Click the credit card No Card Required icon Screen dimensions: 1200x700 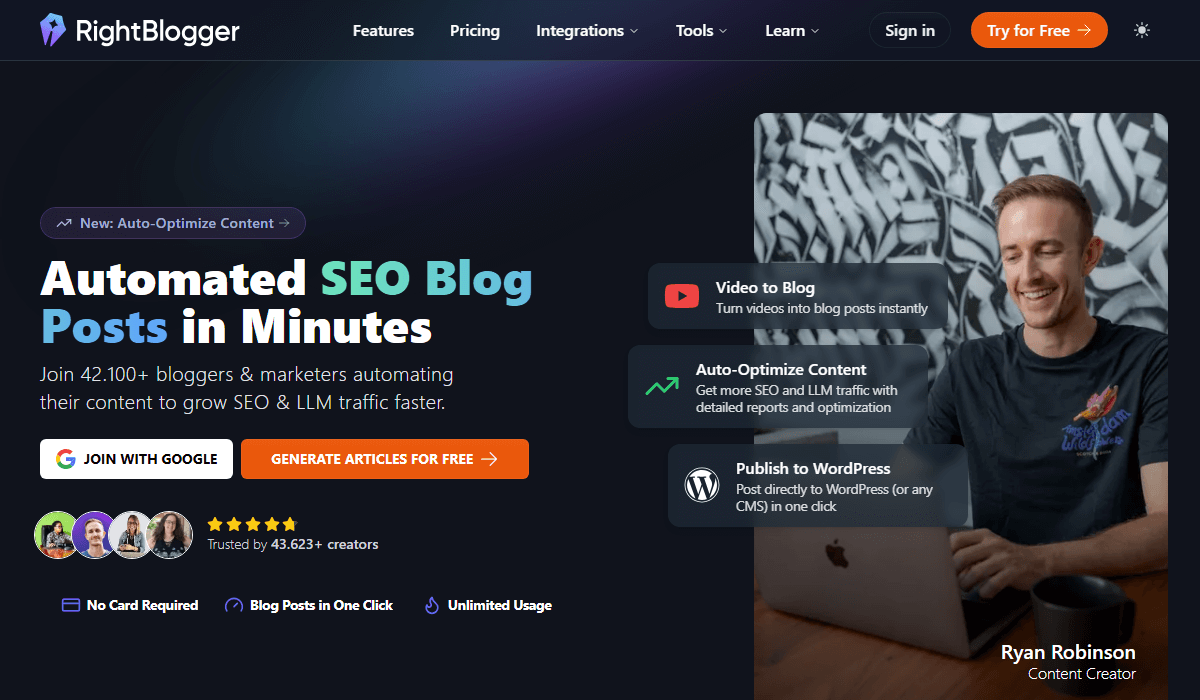[71, 605]
